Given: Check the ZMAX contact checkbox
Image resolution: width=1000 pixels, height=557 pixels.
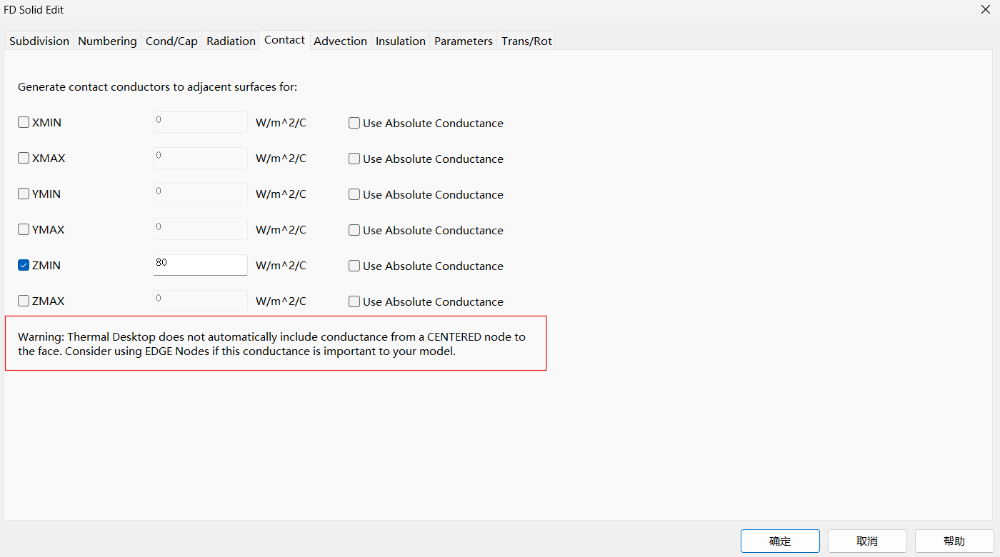Looking at the screenshot, I should [x=24, y=301].
